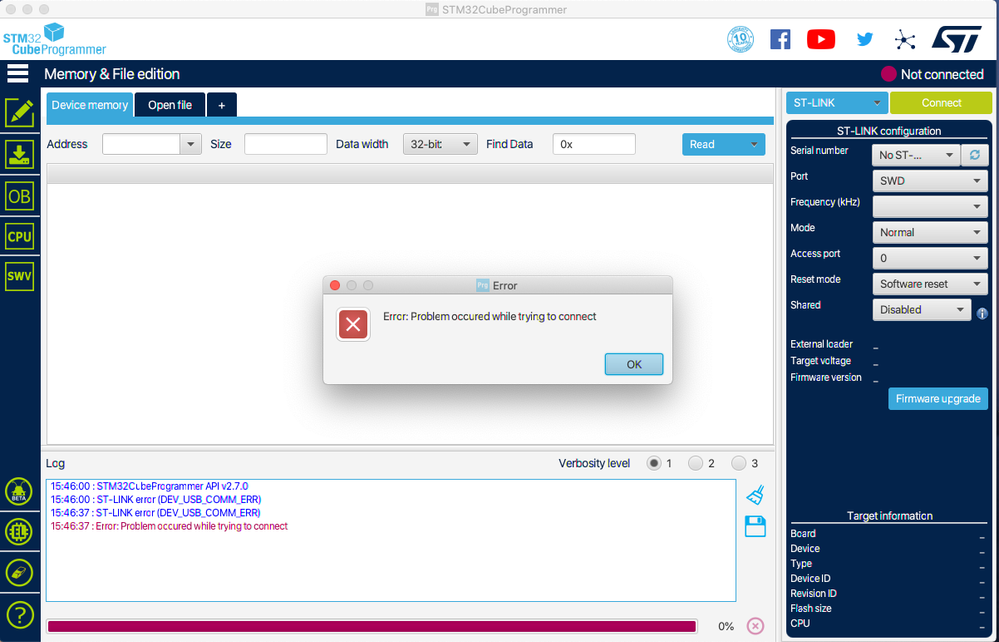Click the Firmware upgrade button
The image size is (999, 642).
pos(938,399)
